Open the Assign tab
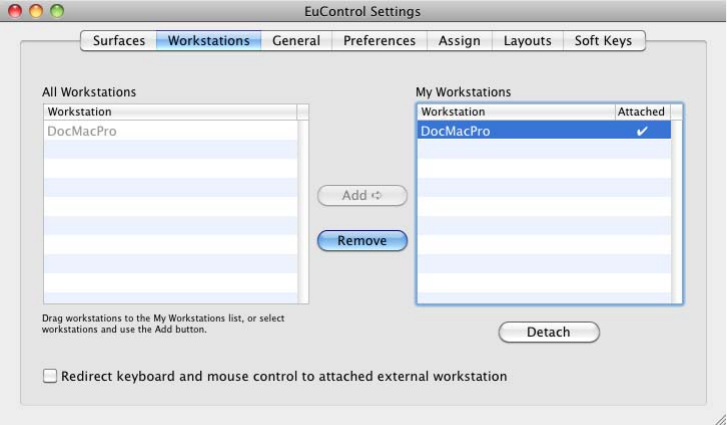Image resolution: width=727 pixels, height=425 pixels. [459, 41]
